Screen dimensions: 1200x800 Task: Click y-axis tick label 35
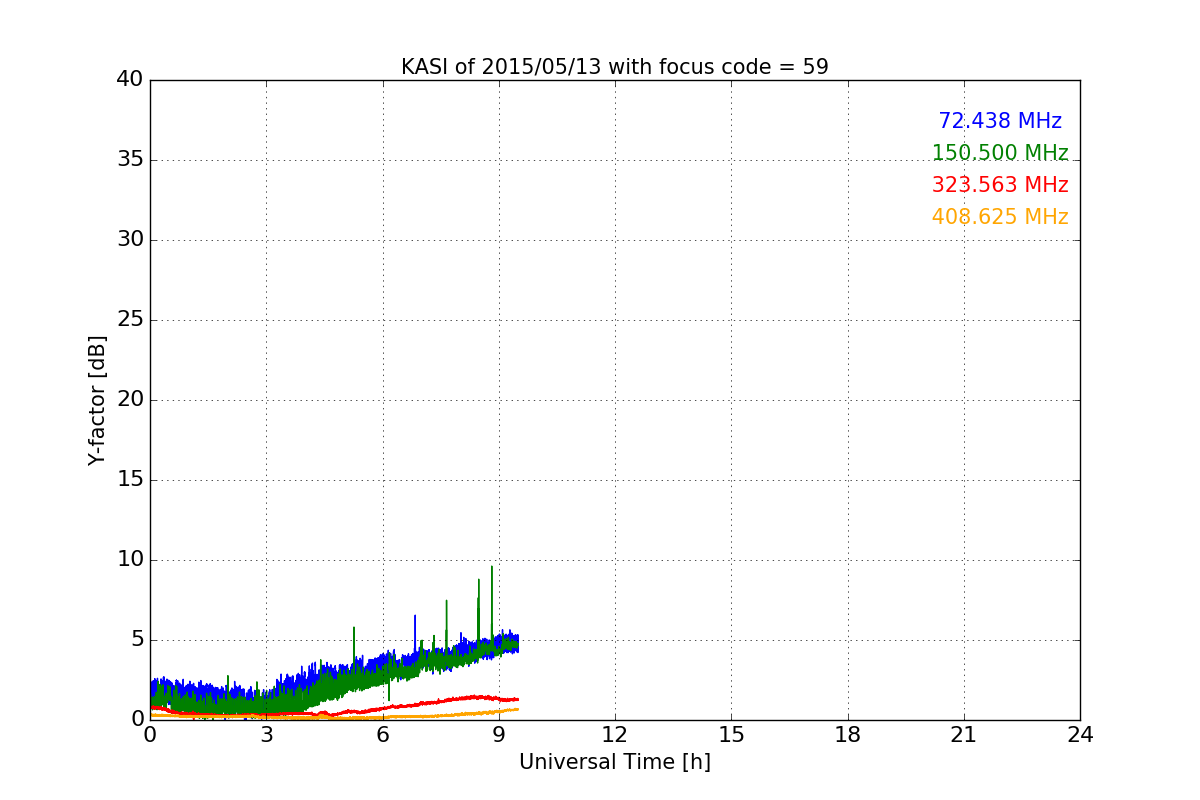pos(130,159)
